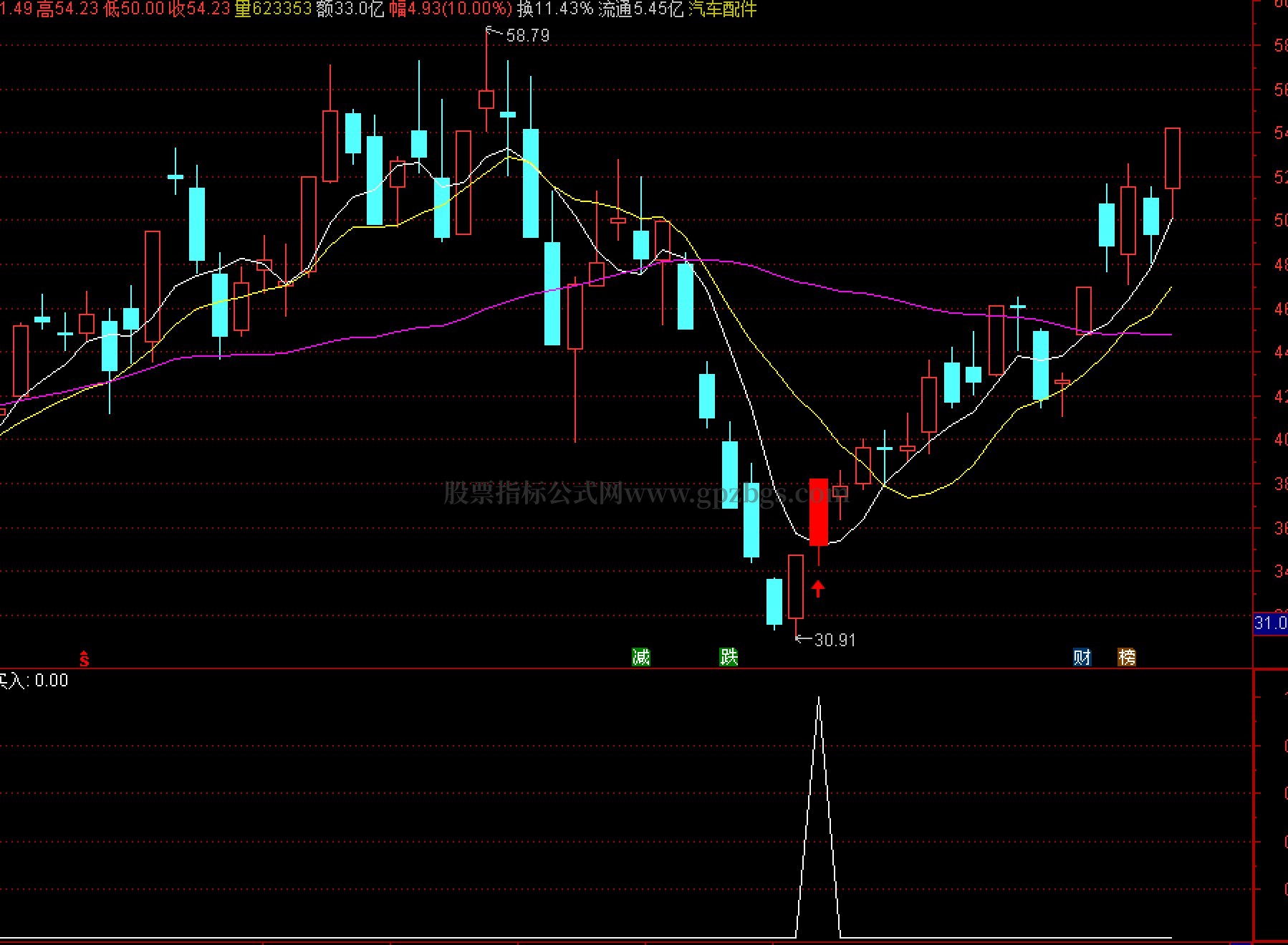Click the peak of the 买入 indicator spike
Screen dimensions: 1288x945
click(819, 699)
